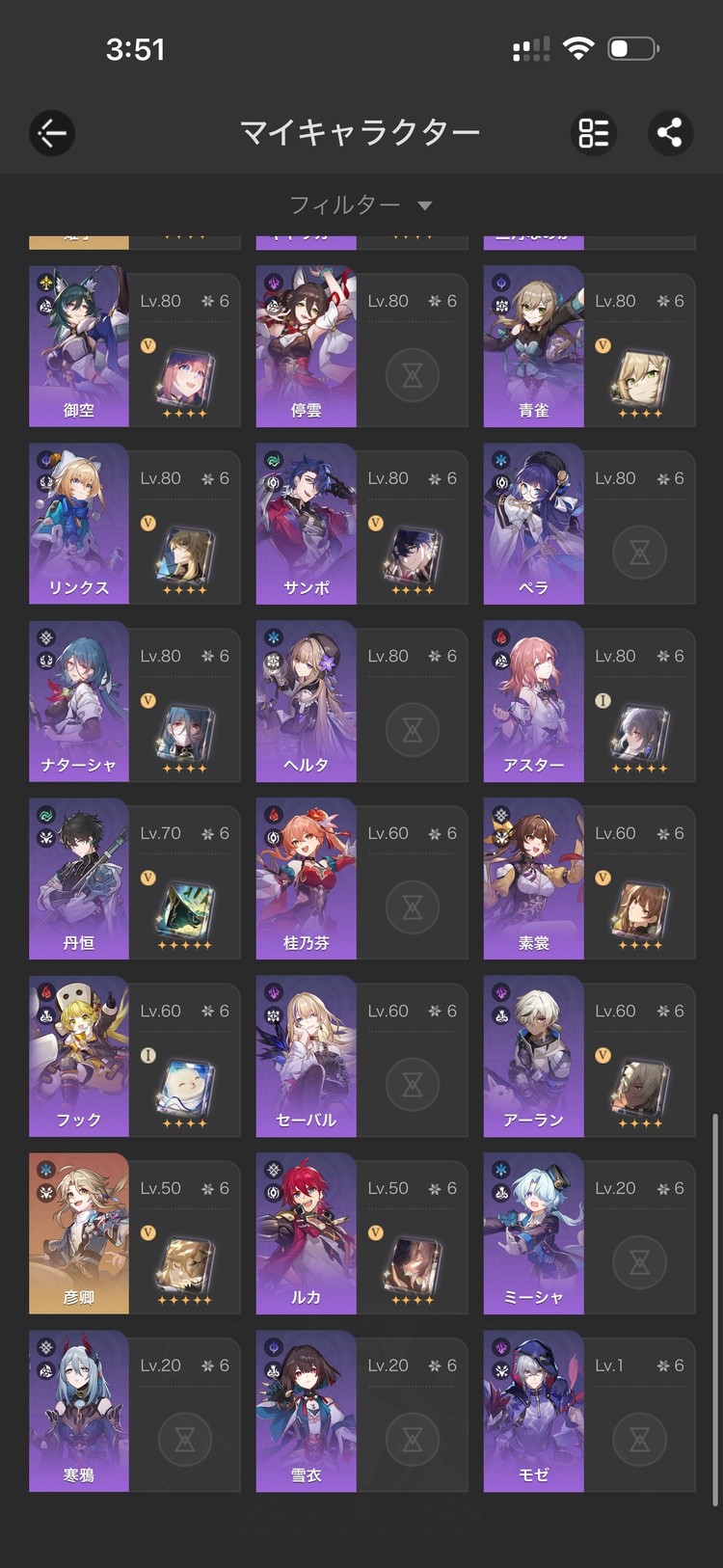Click the フィルター dropdown arrow
This screenshot has height=1568, width=723.
click(x=425, y=205)
